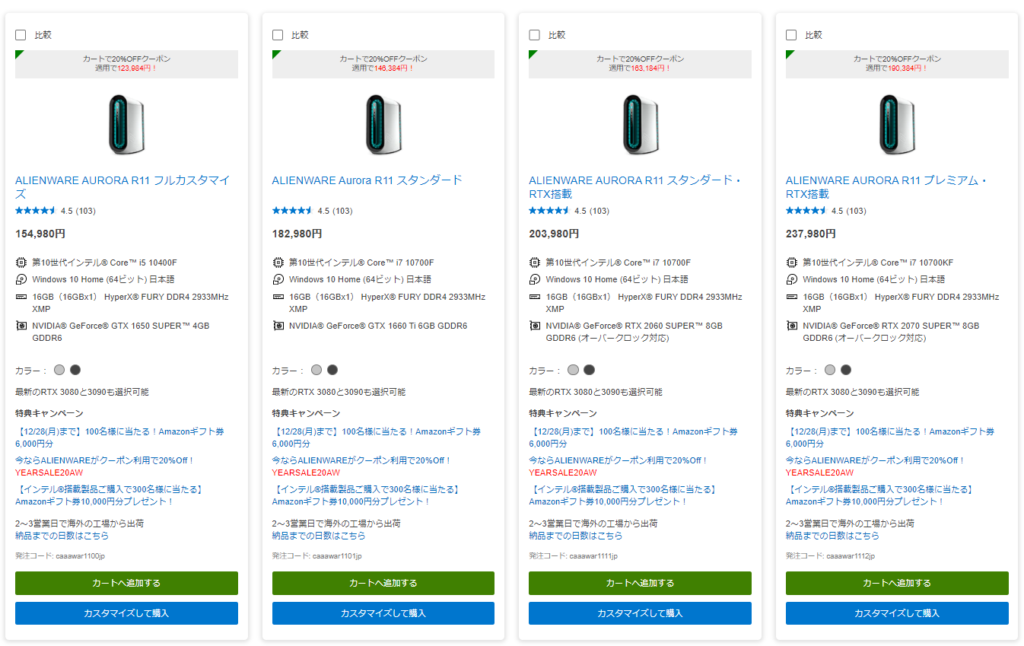Tick compare checkbox on the 237,980円 card
This screenshot has height=646, width=1024.
coord(791,35)
